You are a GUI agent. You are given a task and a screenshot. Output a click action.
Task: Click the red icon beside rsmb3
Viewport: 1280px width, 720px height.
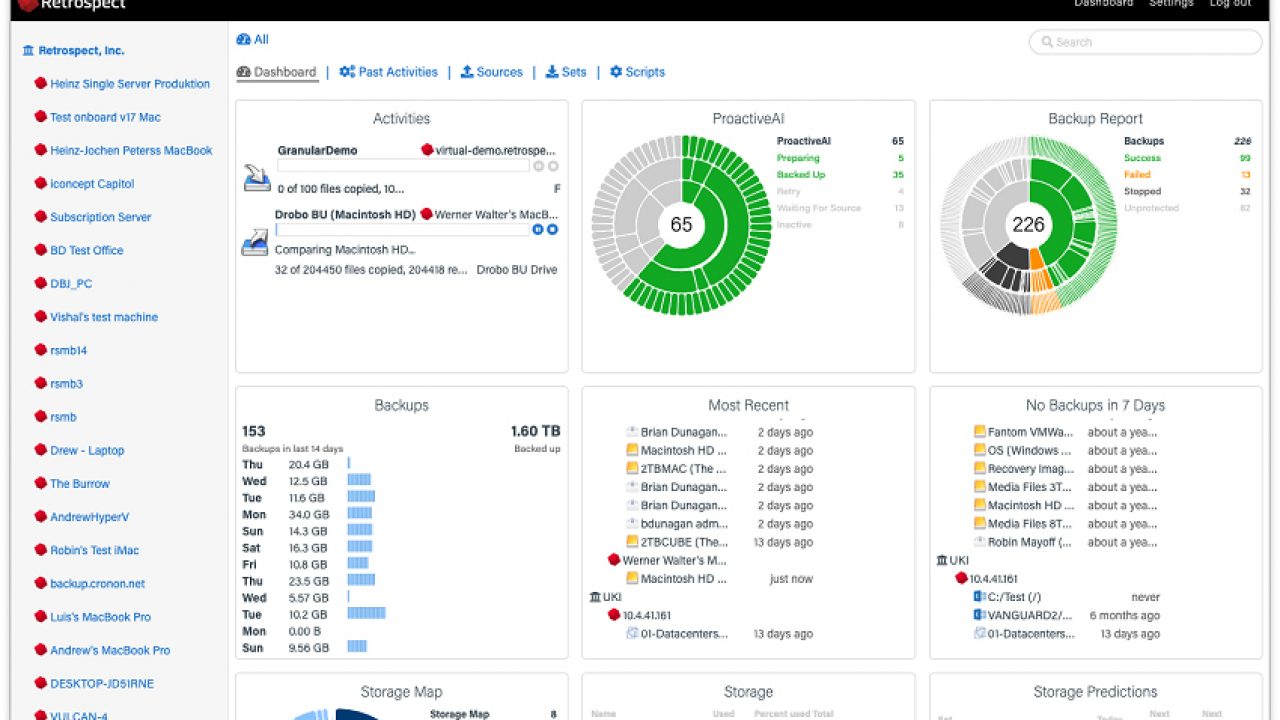click(41, 384)
